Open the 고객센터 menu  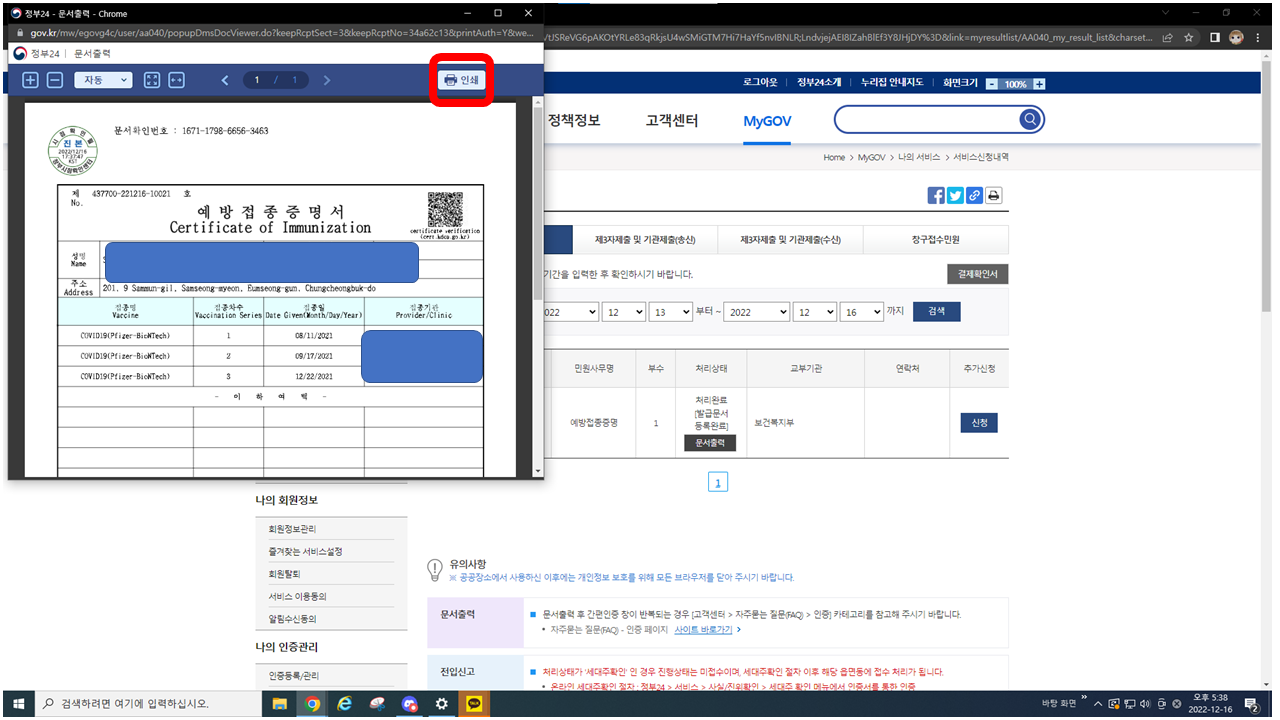pyautogui.click(x=672, y=120)
